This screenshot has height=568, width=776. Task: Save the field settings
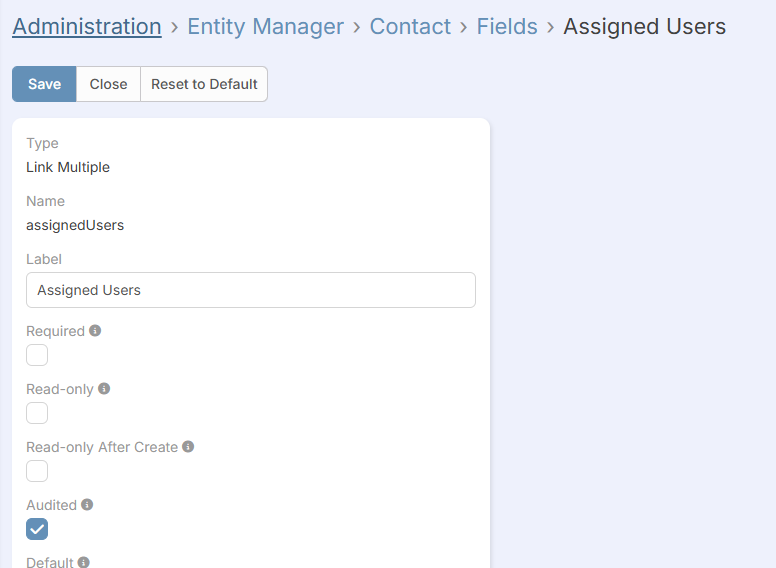[44, 84]
